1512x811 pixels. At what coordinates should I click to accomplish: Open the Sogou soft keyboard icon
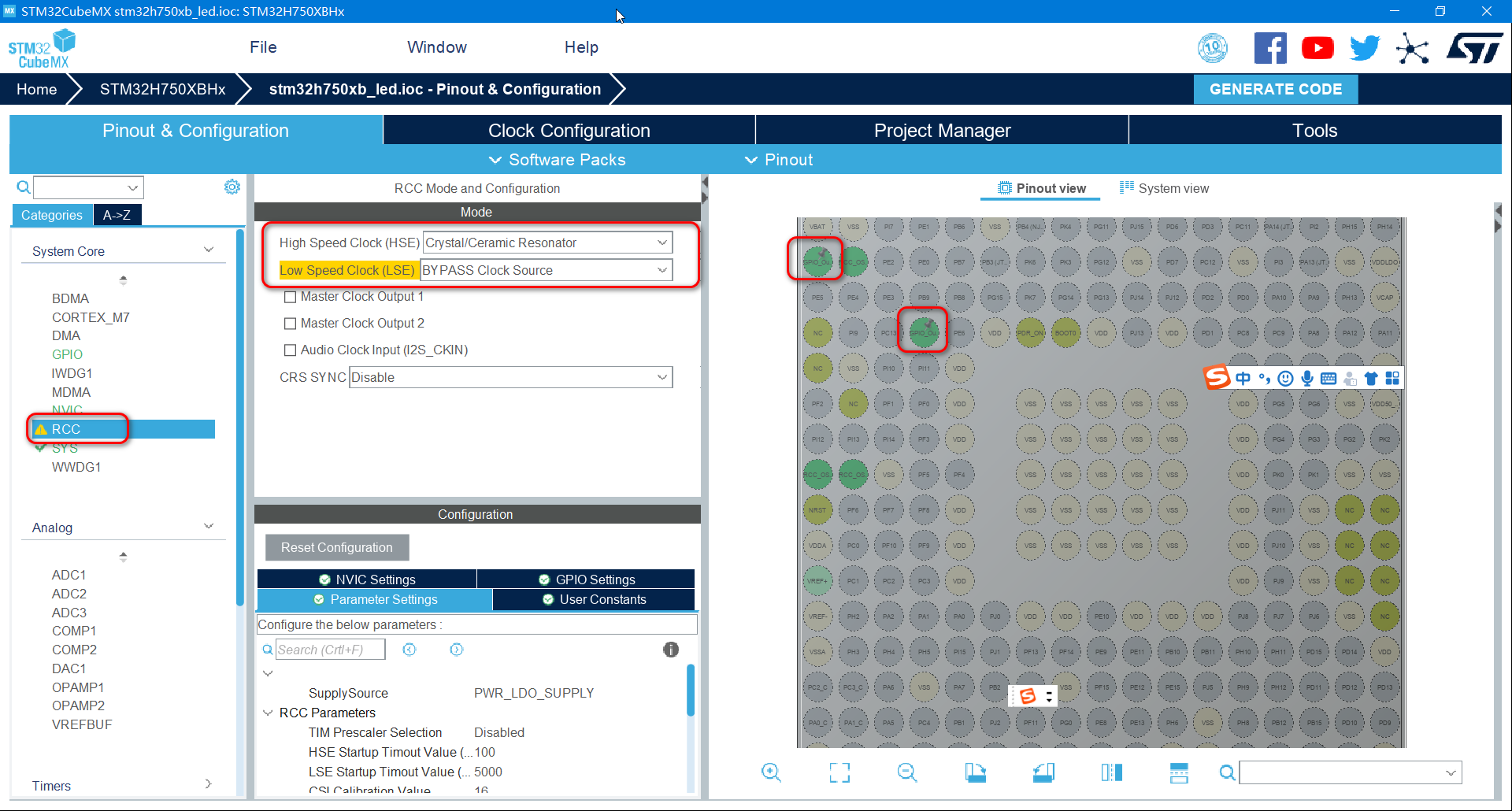pos(1329,379)
